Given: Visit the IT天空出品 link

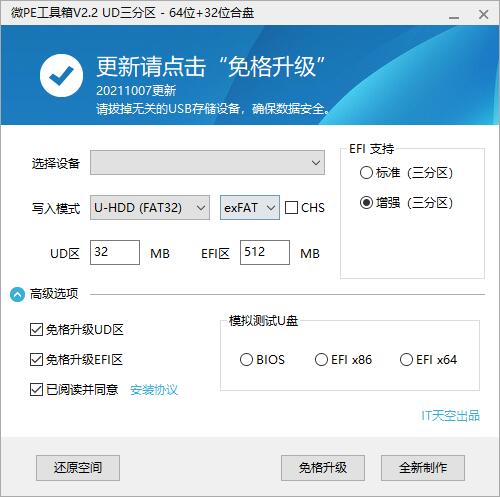Looking at the screenshot, I should (x=450, y=416).
